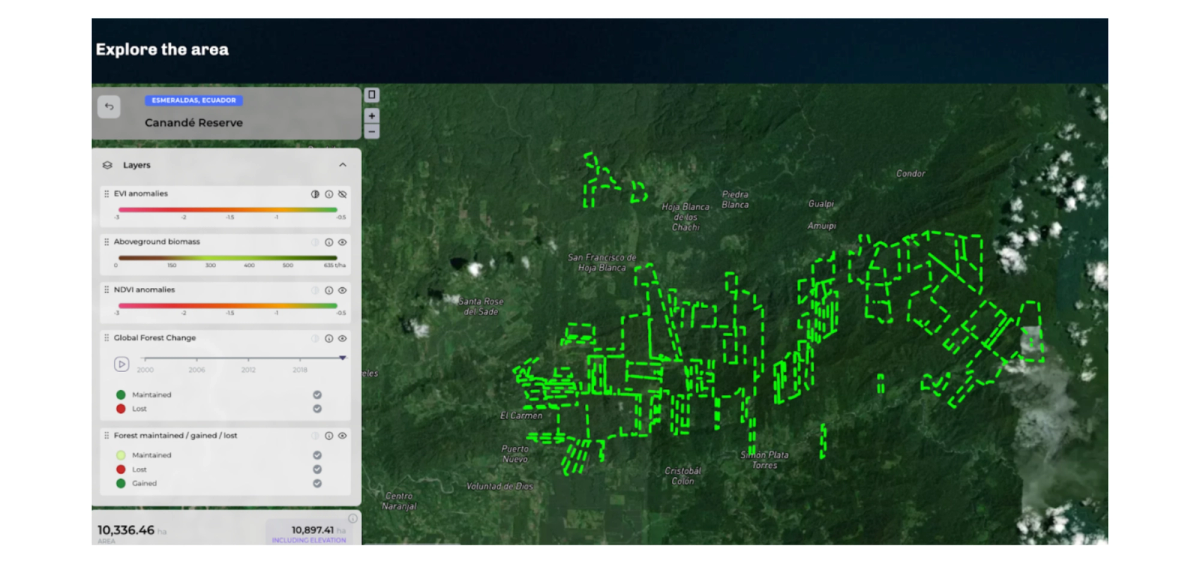This screenshot has width=1200, height=582.
Task: Click the Hoja Blanca de los Chachi map label
Action: coord(685,217)
